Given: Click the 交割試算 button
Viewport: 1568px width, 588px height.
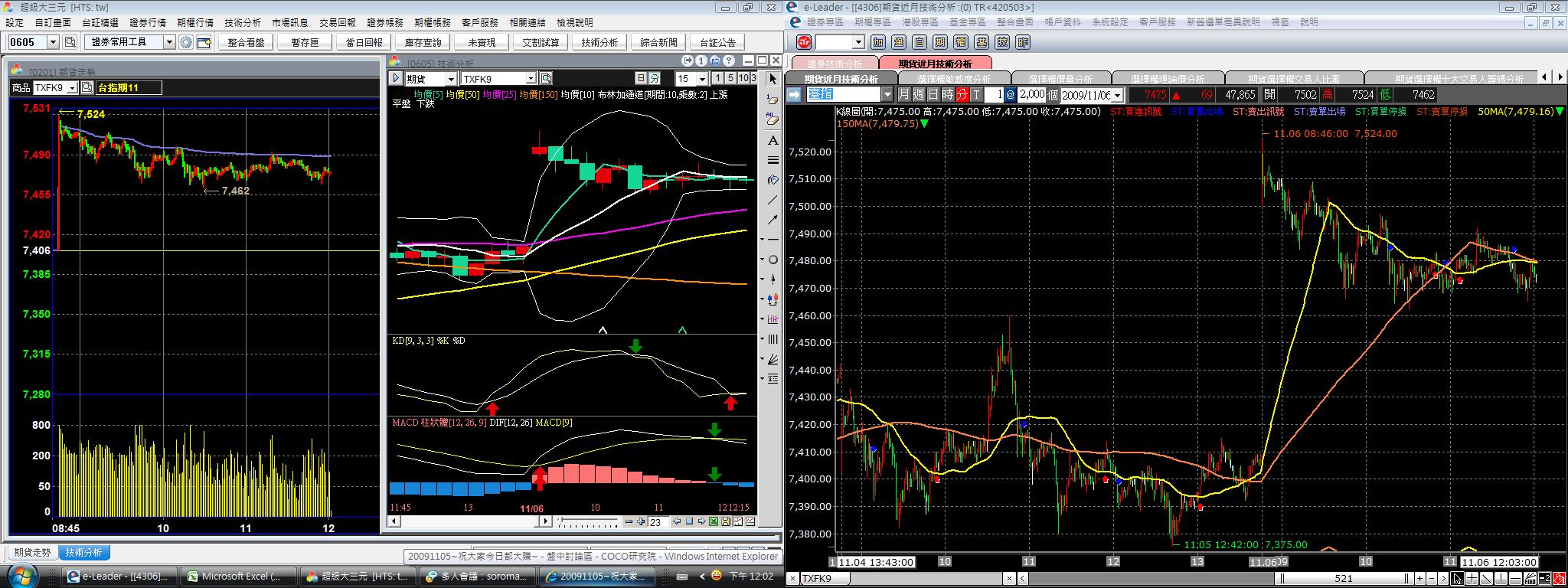Looking at the screenshot, I should pos(541,42).
